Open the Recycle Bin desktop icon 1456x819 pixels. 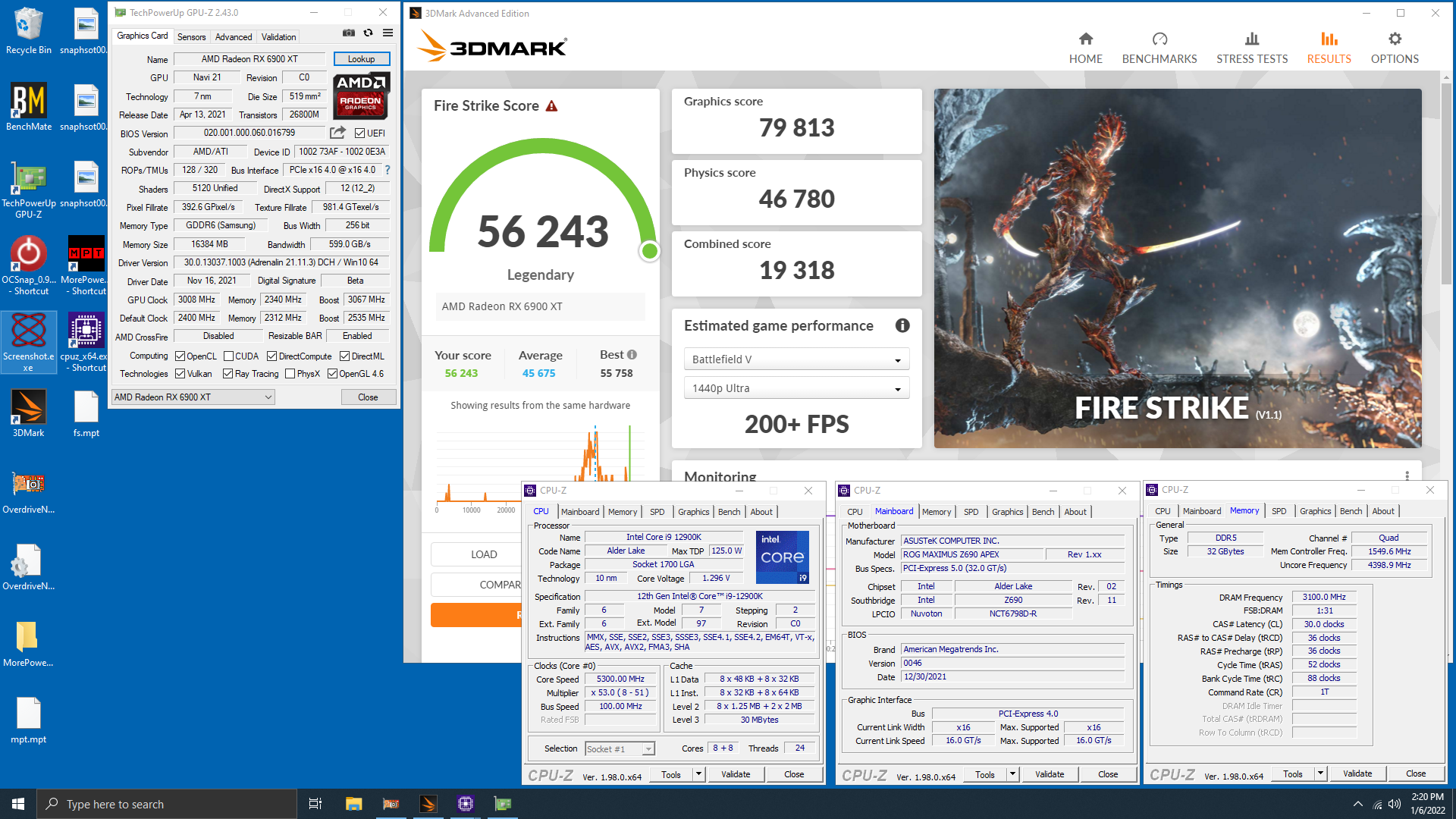point(28,30)
